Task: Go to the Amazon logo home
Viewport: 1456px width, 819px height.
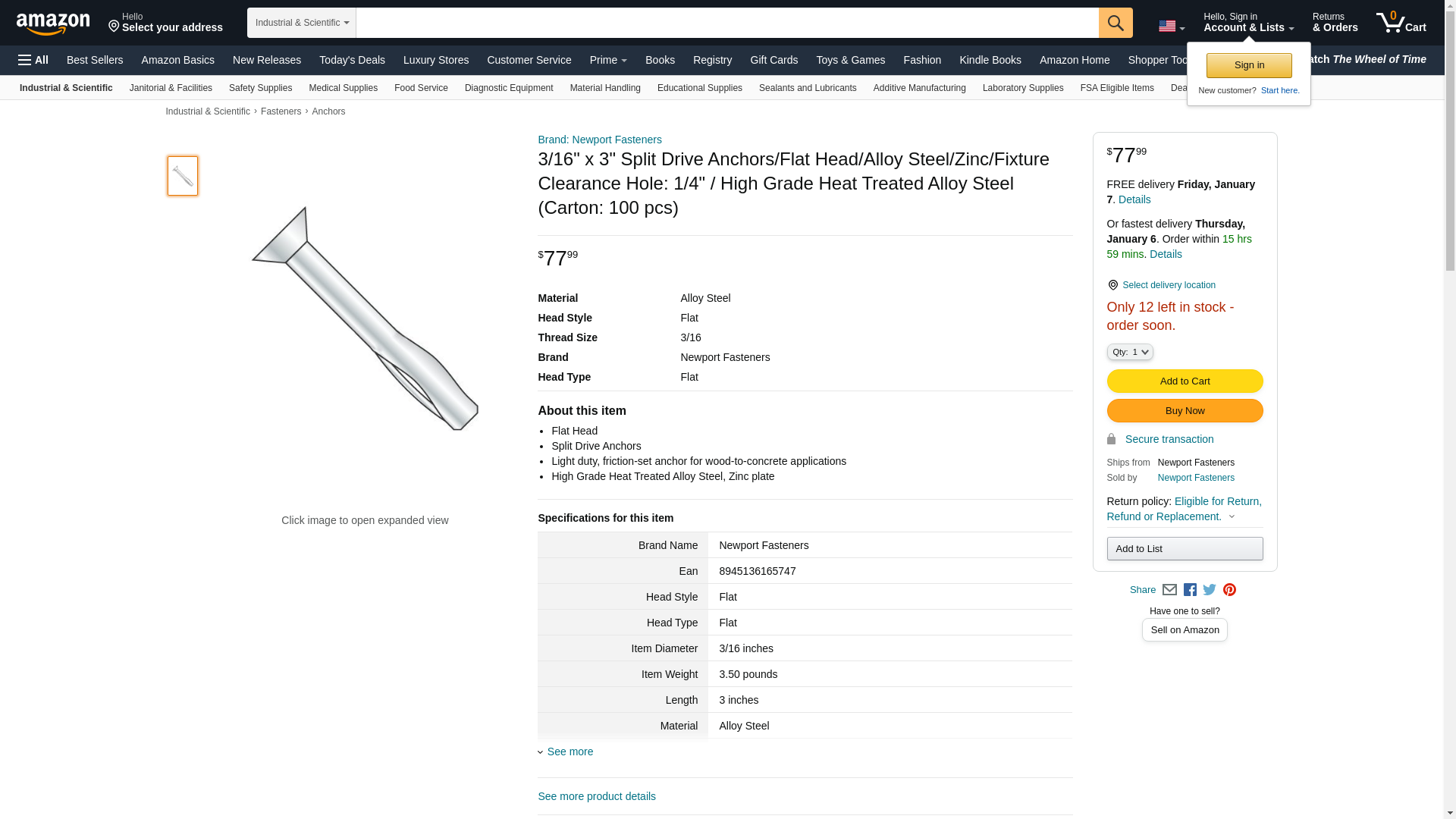Action: point(53,24)
